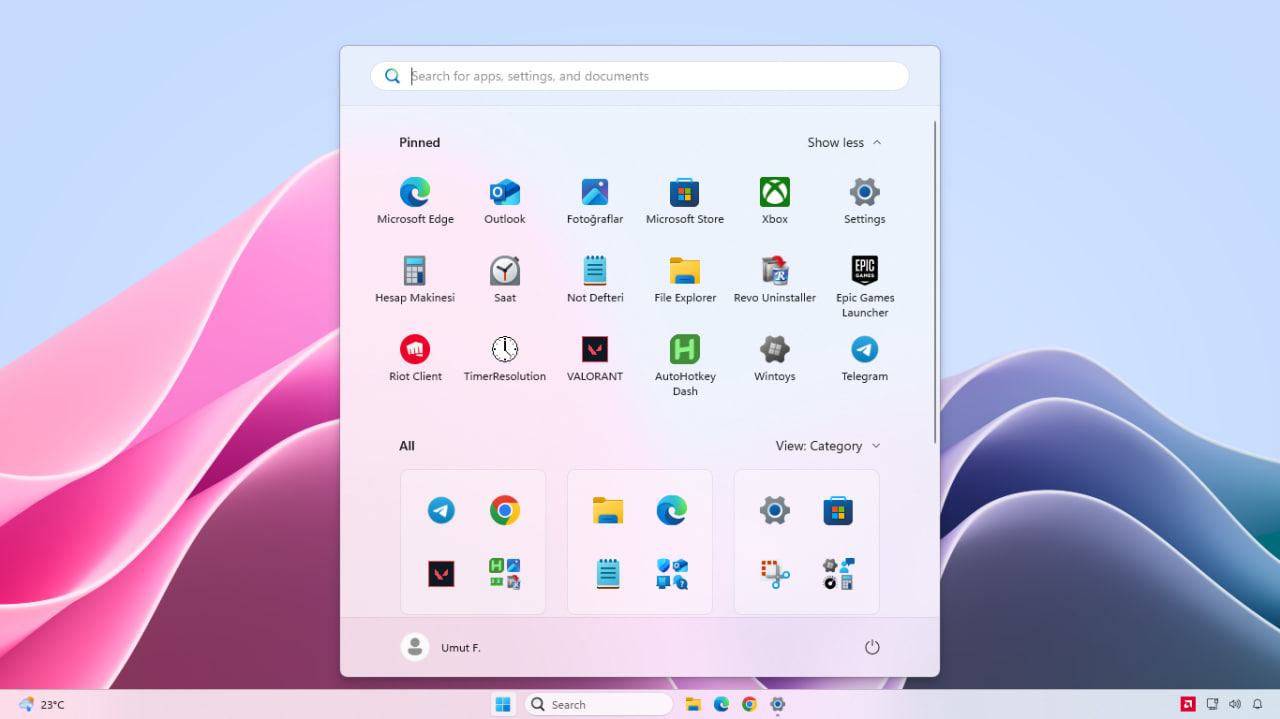Launch the Saat clock app
Screen dimensions: 1280x719
pyautogui.click(x=505, y=280)
